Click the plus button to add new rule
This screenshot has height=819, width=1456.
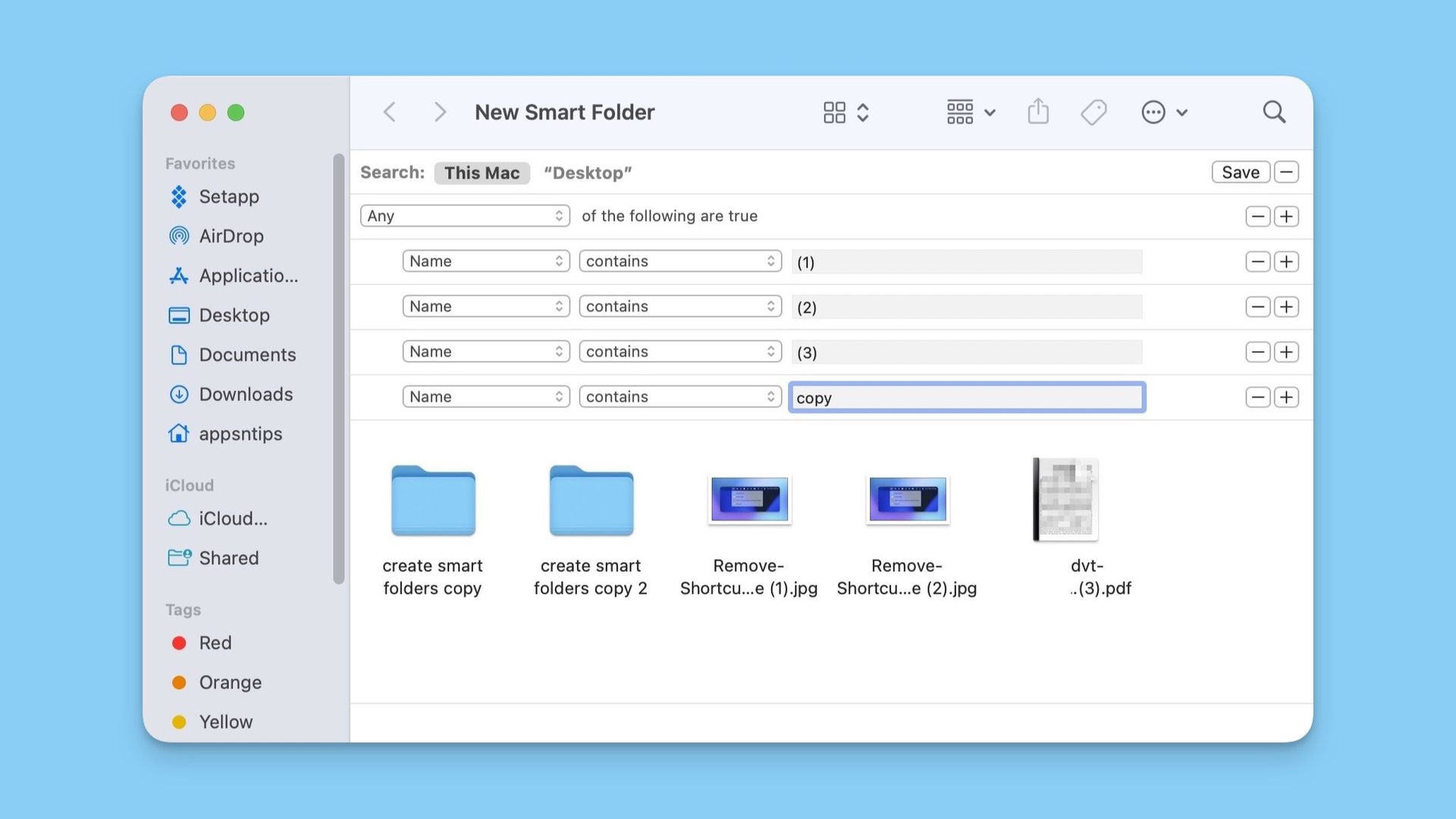pyautogui.click(x=1286, y=397)
